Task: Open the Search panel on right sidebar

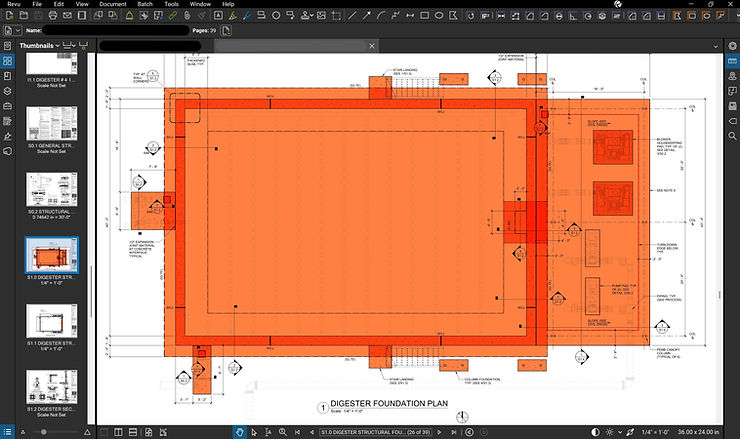Action: coord(732,136)
